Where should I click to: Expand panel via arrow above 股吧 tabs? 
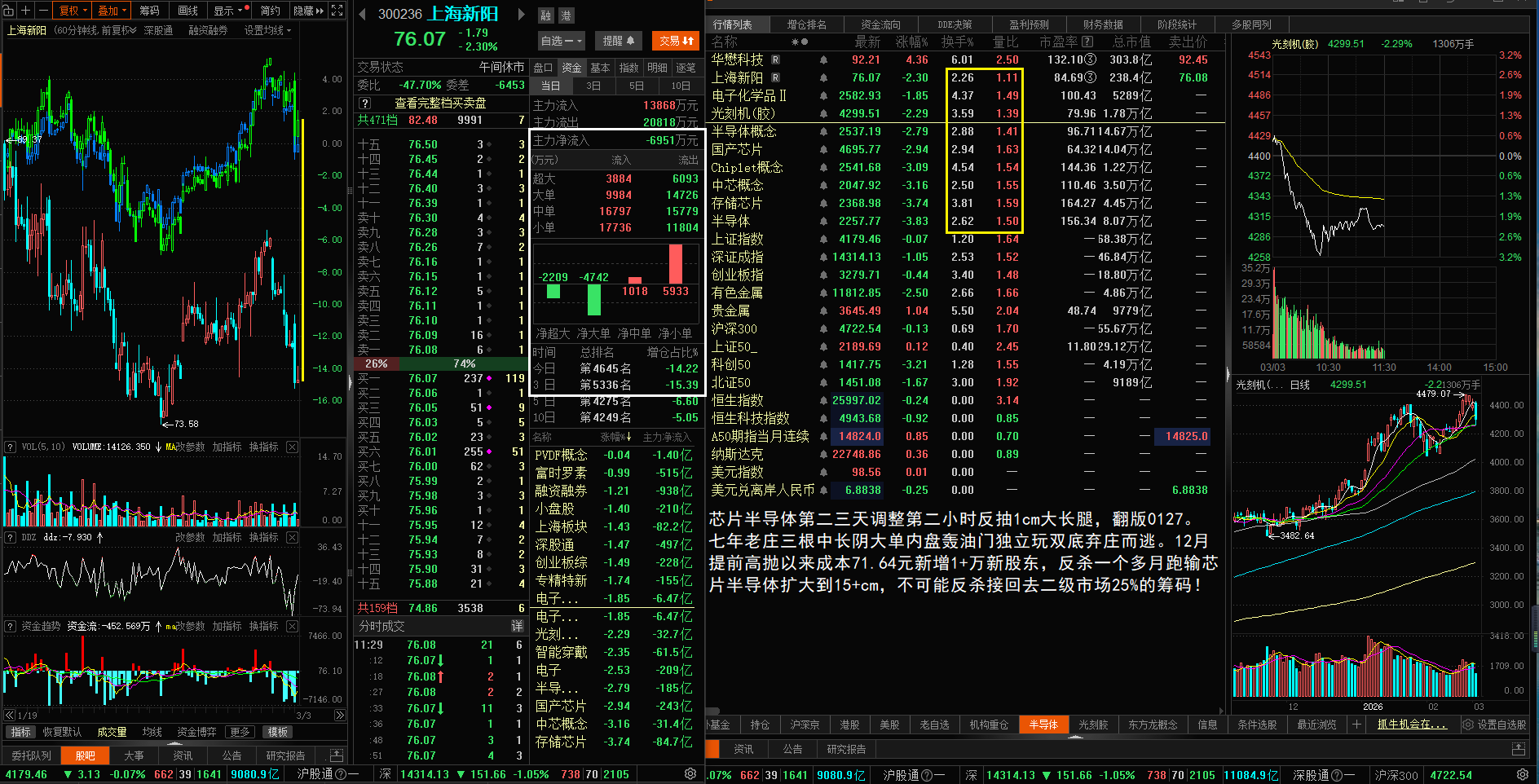click(x=174, y=744)
